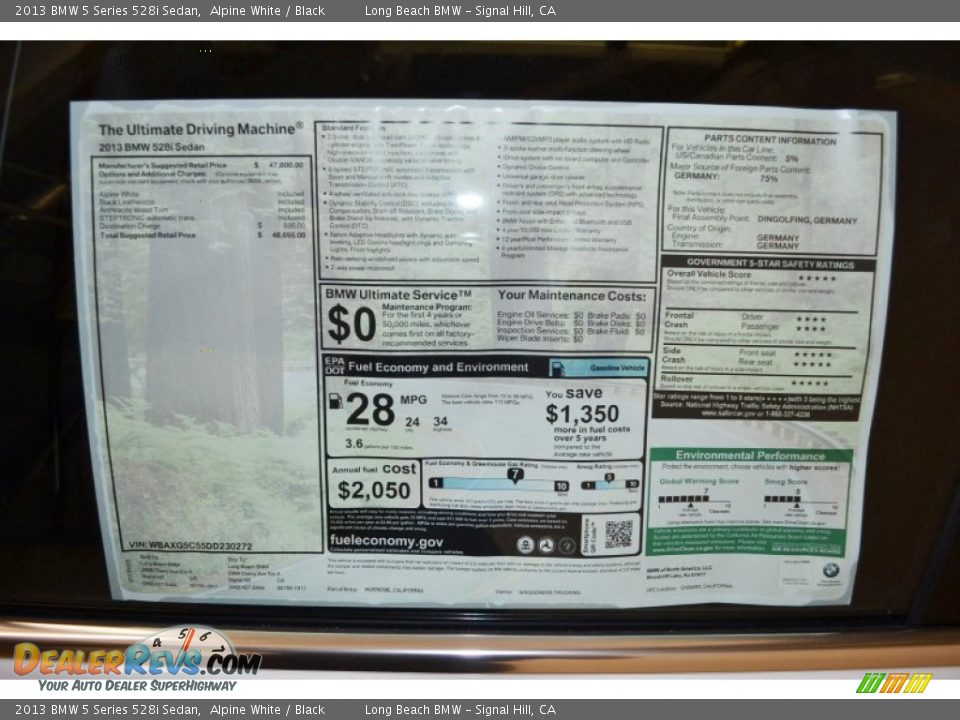Screen dimensions: 960x720
Task: Click the Environmental Performance green header
Action: [x=749, y=455]
